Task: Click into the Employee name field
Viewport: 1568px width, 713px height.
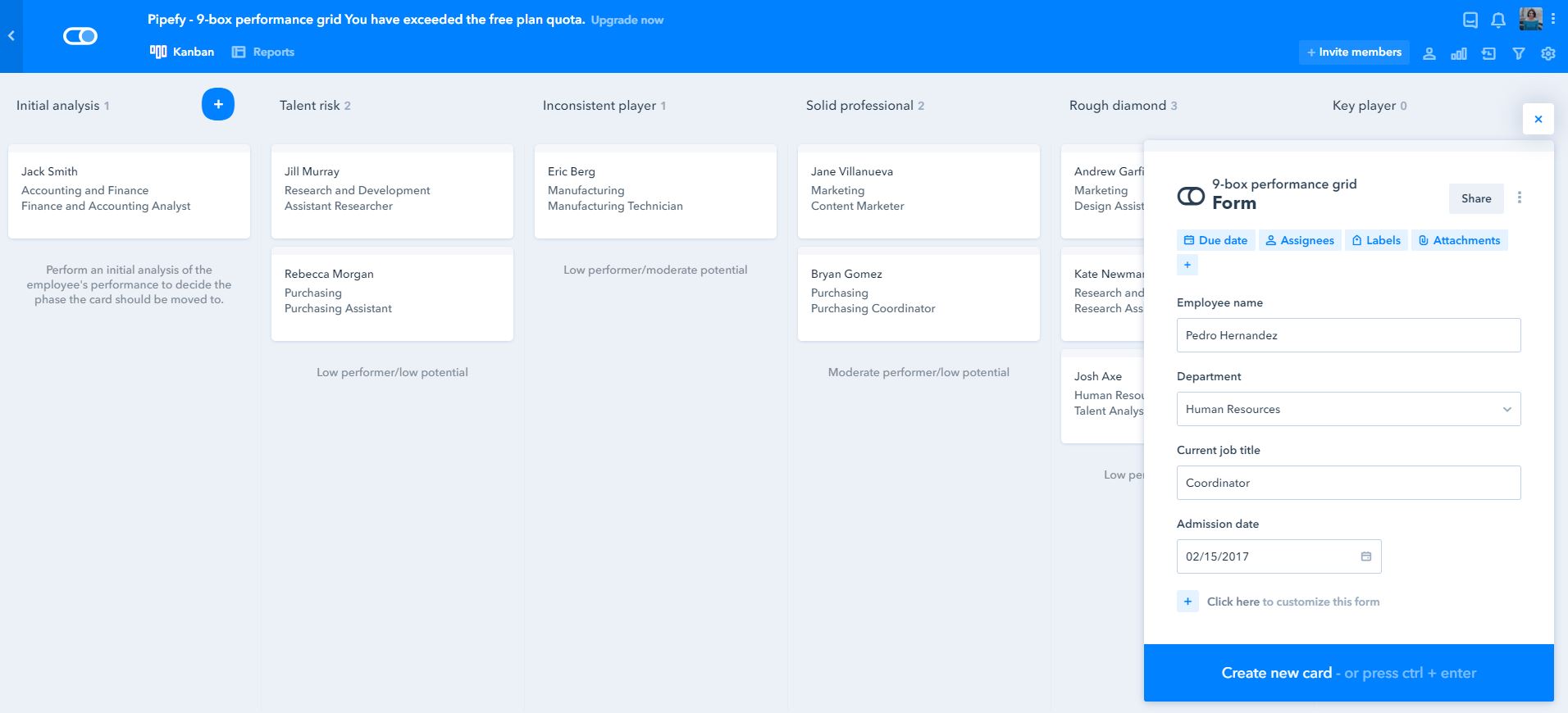Action: [x=1348, y=335]
